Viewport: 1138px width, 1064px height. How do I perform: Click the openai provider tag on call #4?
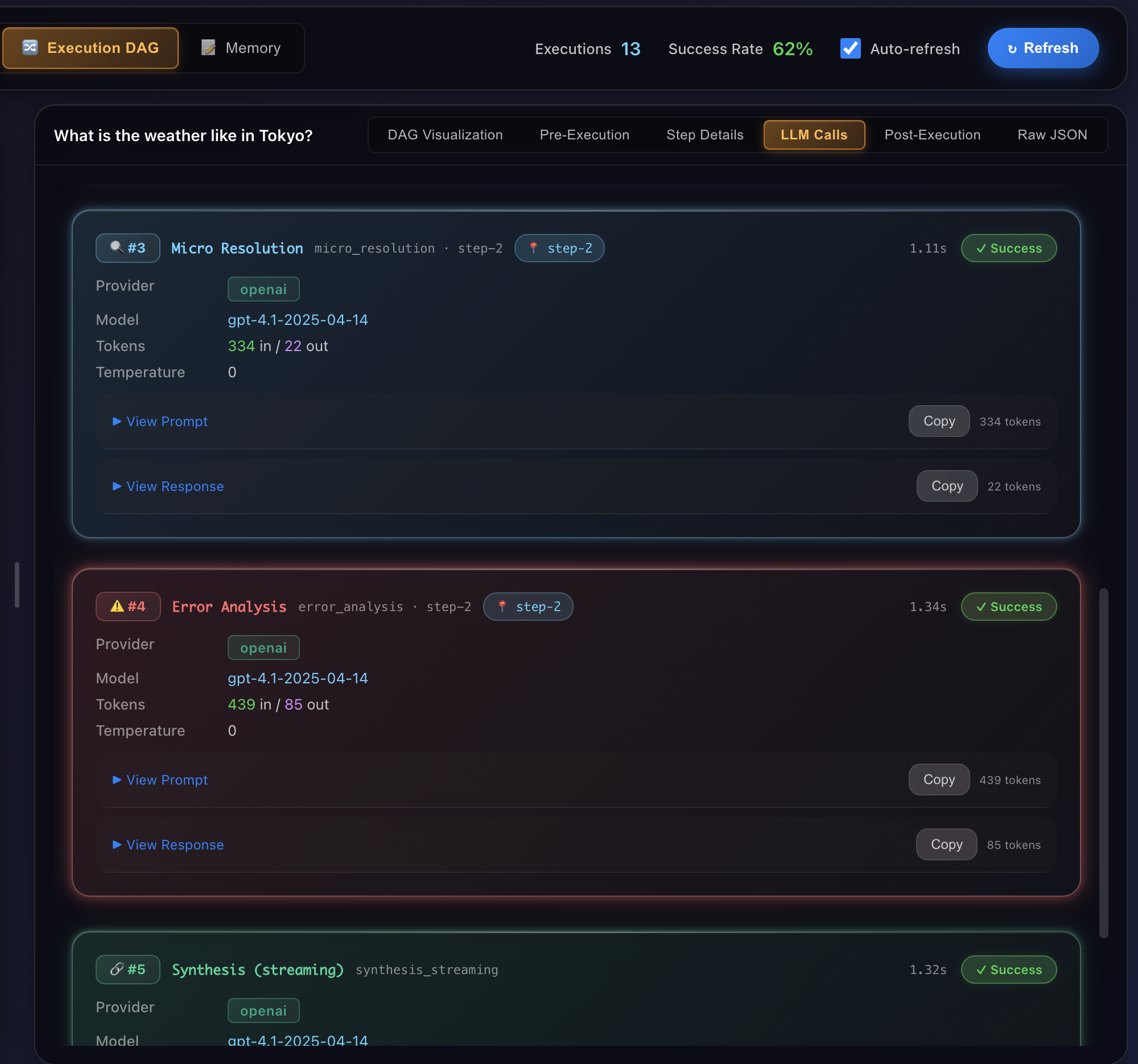pos(263,648)
